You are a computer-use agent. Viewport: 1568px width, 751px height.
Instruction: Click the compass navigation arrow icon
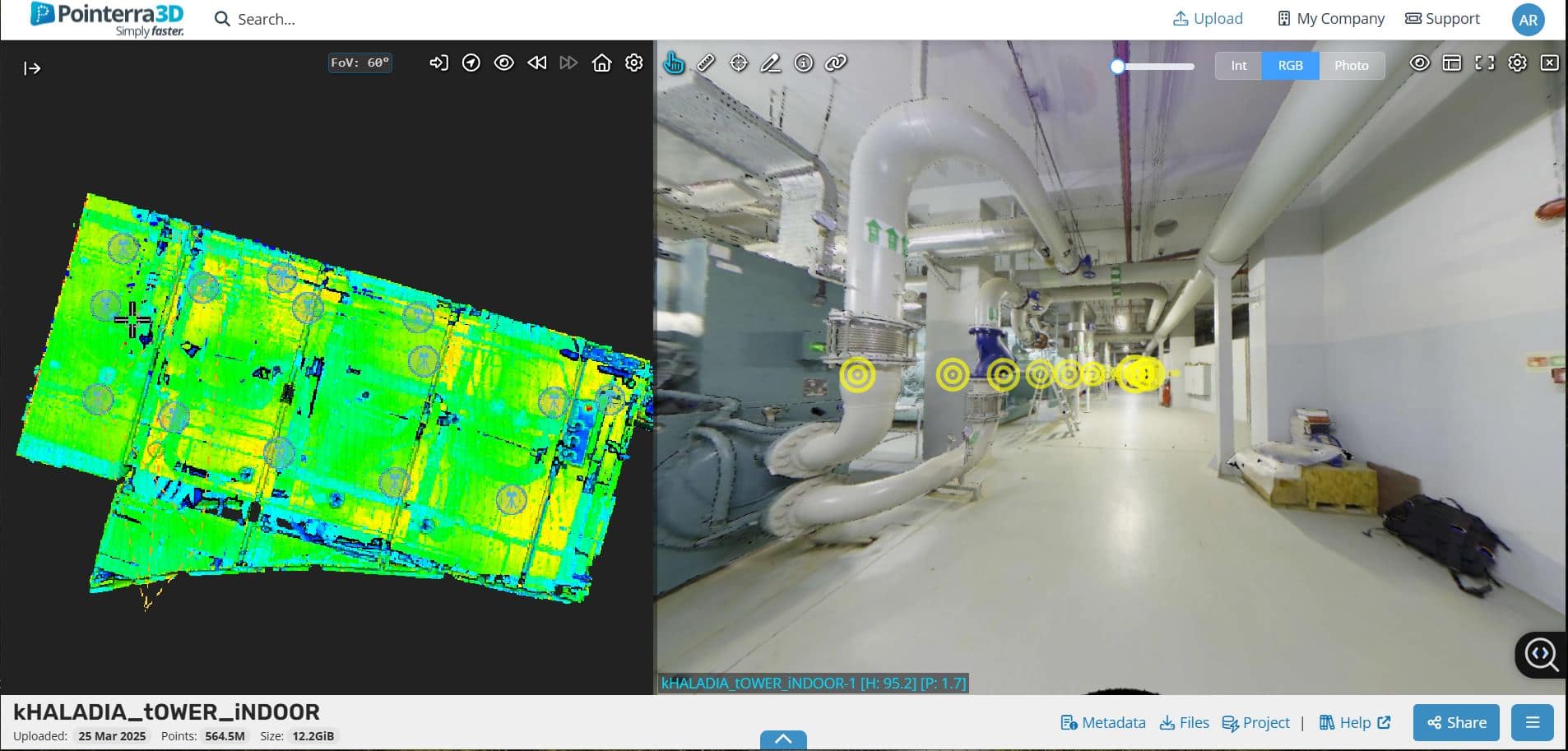point(471,63)
